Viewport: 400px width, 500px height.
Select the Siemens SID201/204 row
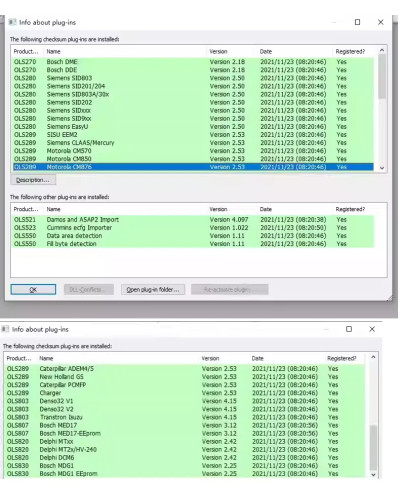point(193,86)
